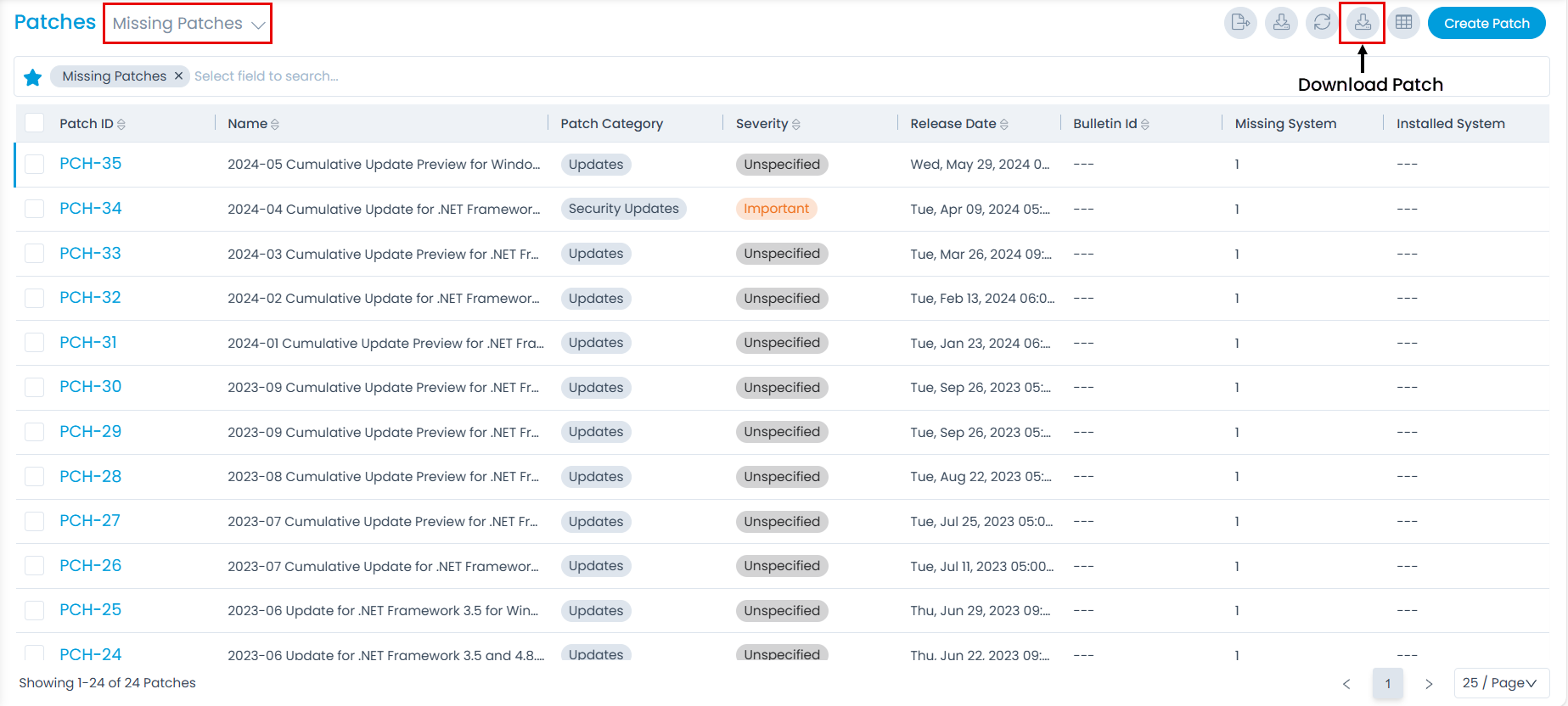Open patch PCH-26 link

(x=90, y=565)
